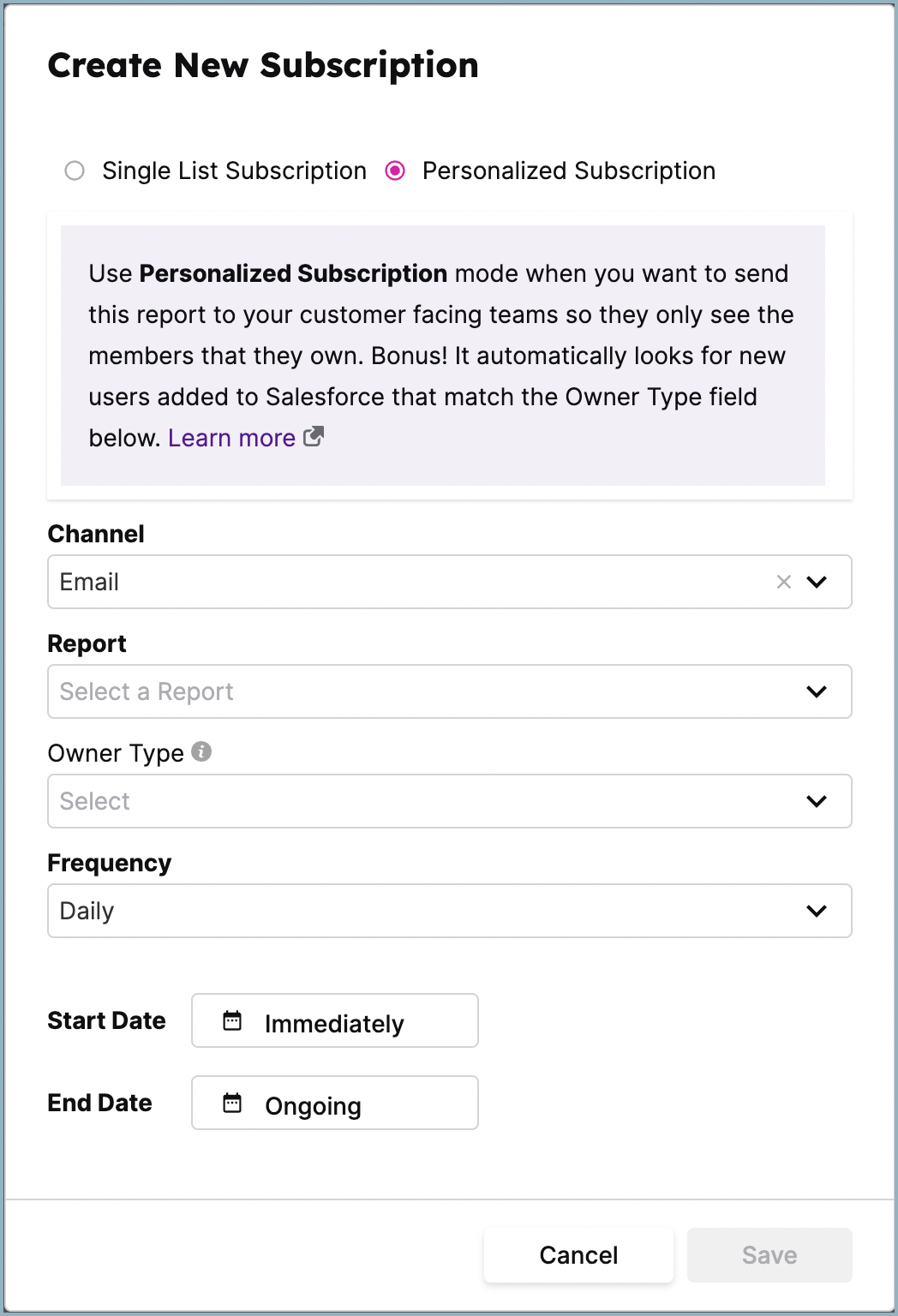The width and height of the screenshot is (898, 1316).
Task: Click the Owner Type info icon
Action: point(201,751)
